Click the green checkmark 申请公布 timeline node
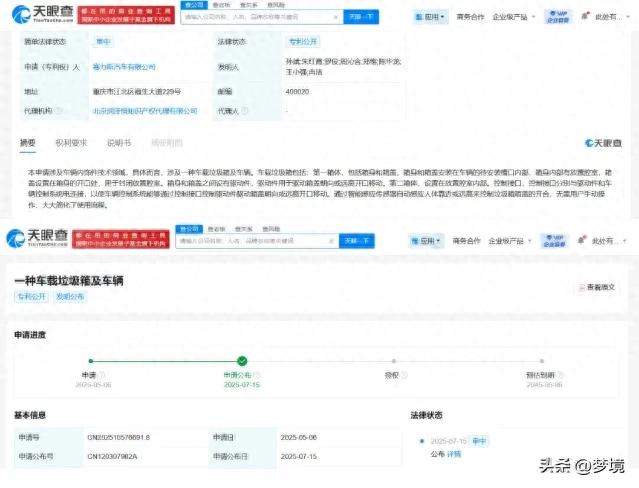The height and width of the screenshot is (488, 639). (x=242, y=361)
